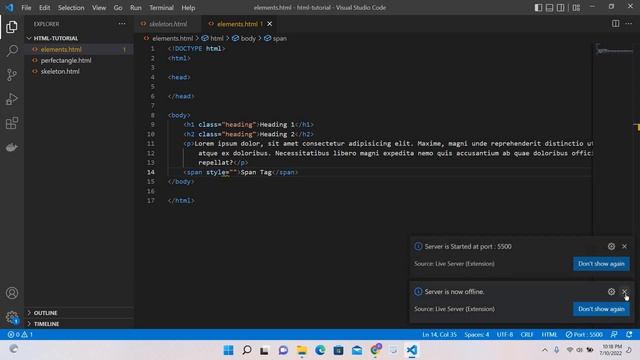Open the Customize Layout icon

576,7
